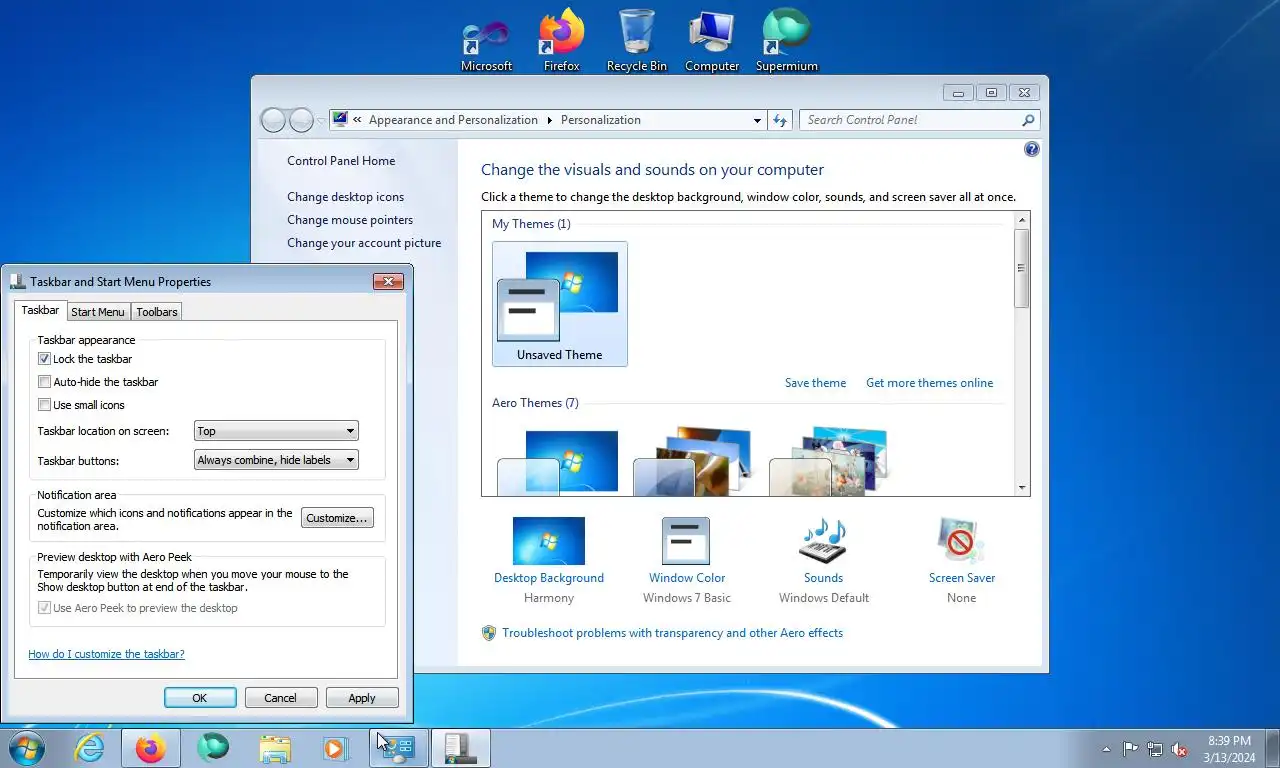The width and height of the screenshot is (1280, 768).
Task: Click Change mouse pointers link
Action: [350, 220]
